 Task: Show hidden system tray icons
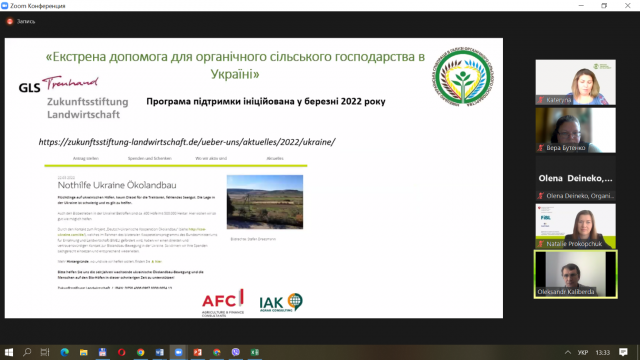568,352
